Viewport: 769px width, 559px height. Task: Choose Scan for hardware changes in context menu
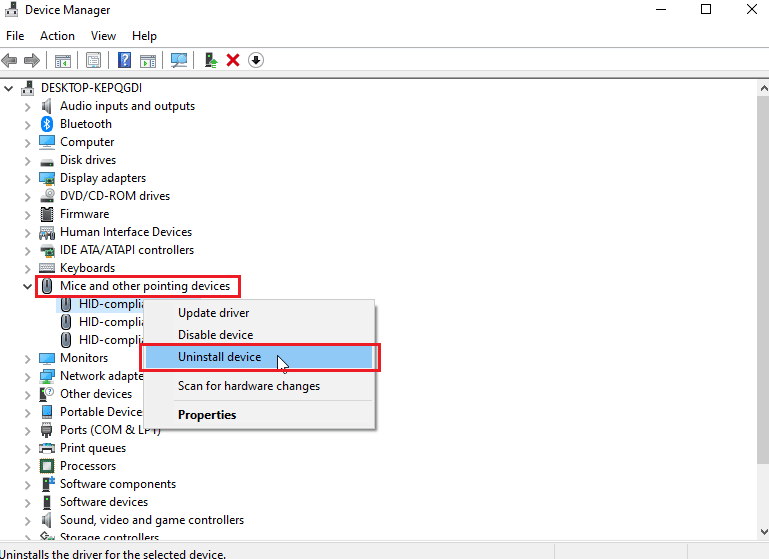pyautogui.click(x=259, y=386)
